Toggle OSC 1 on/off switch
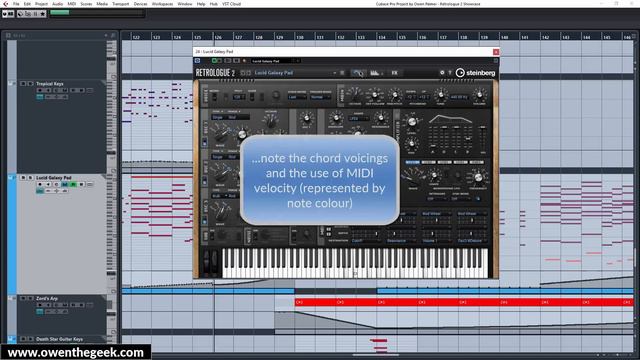640x360 pixels. click(x=204, y=142)
